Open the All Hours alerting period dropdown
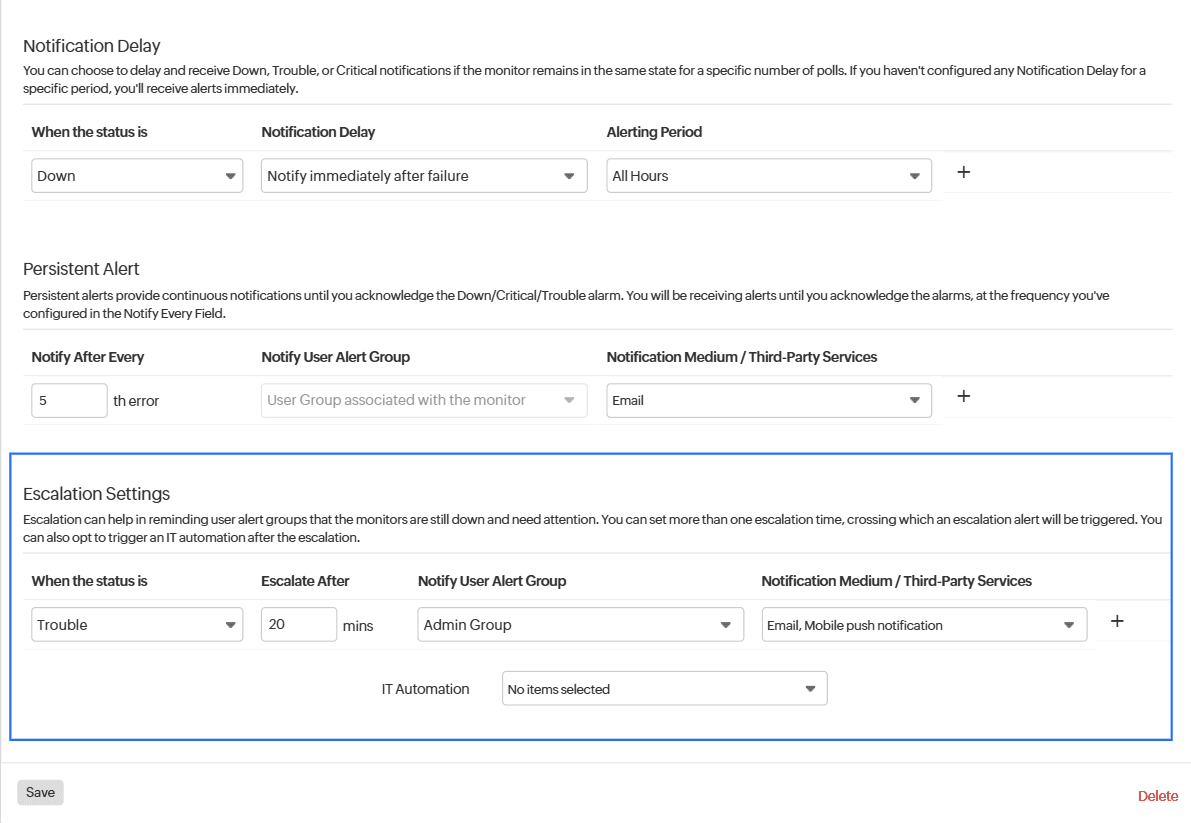This screenshot has width=1191, height=823. point(768,176)
